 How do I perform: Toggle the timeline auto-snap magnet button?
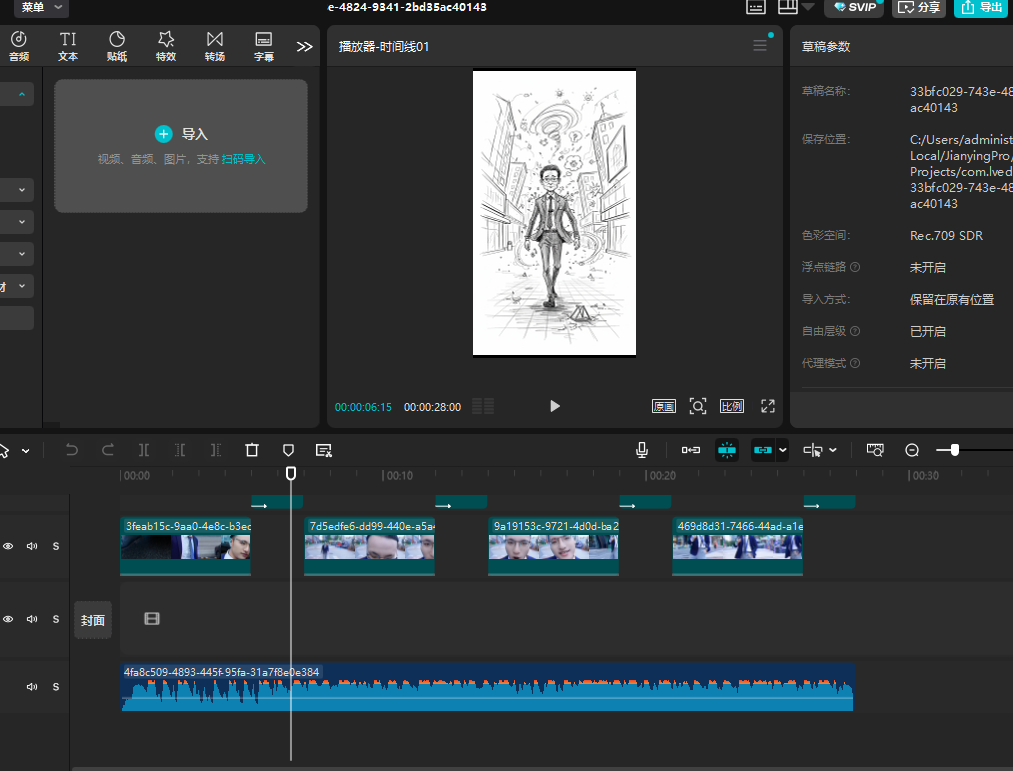tap(727, 450)
